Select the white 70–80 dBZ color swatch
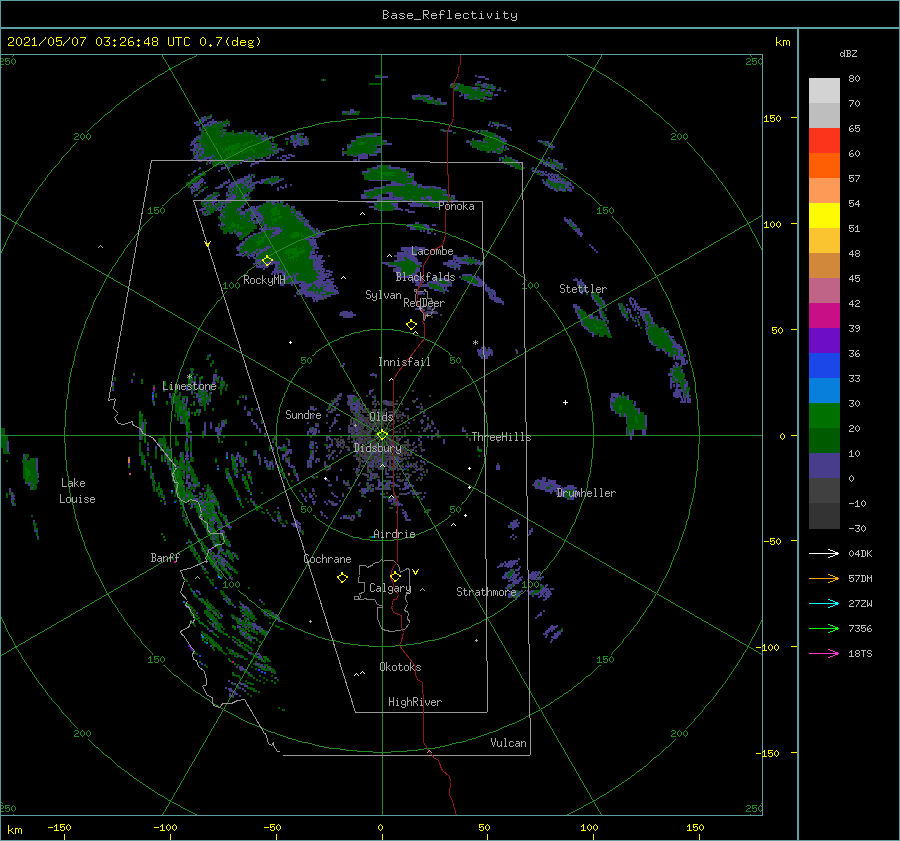This screenshot has width=900, height=841. coord(824,91)
